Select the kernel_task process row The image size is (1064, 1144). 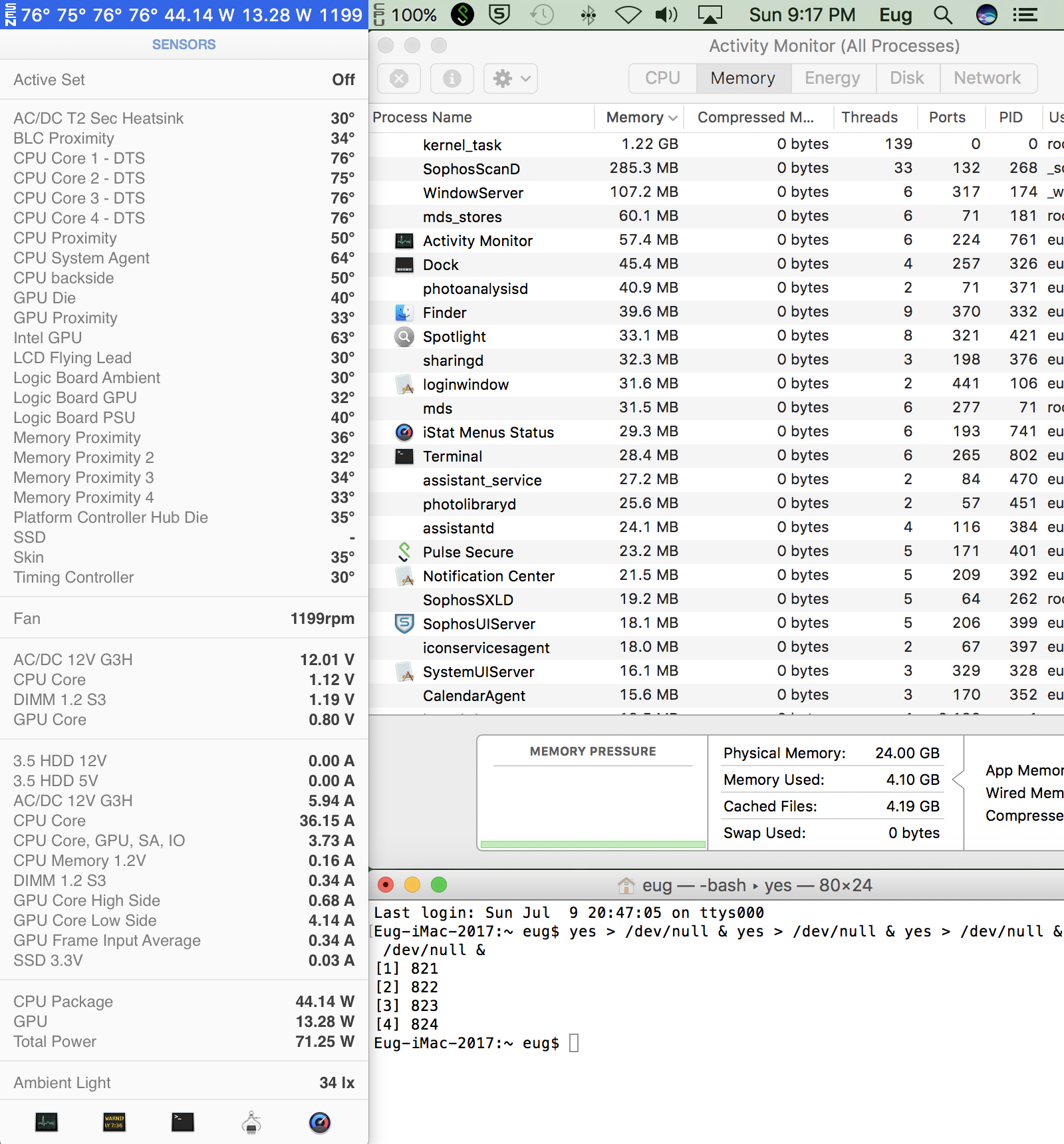716,144
